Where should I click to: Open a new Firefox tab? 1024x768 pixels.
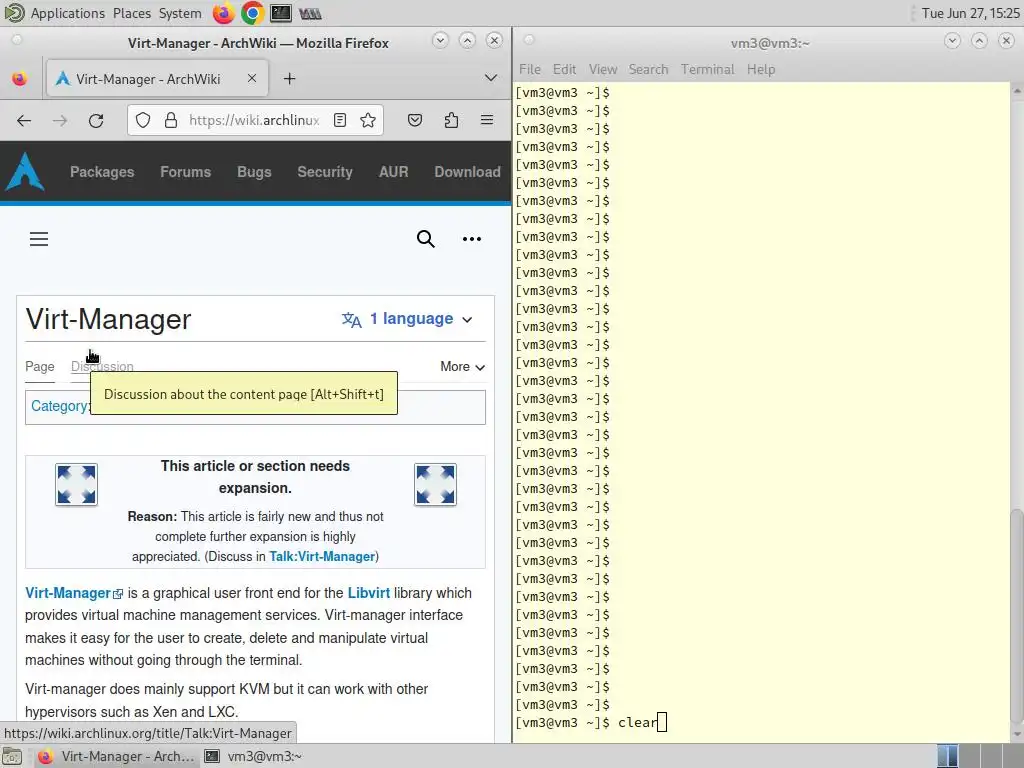pos(289,79)
